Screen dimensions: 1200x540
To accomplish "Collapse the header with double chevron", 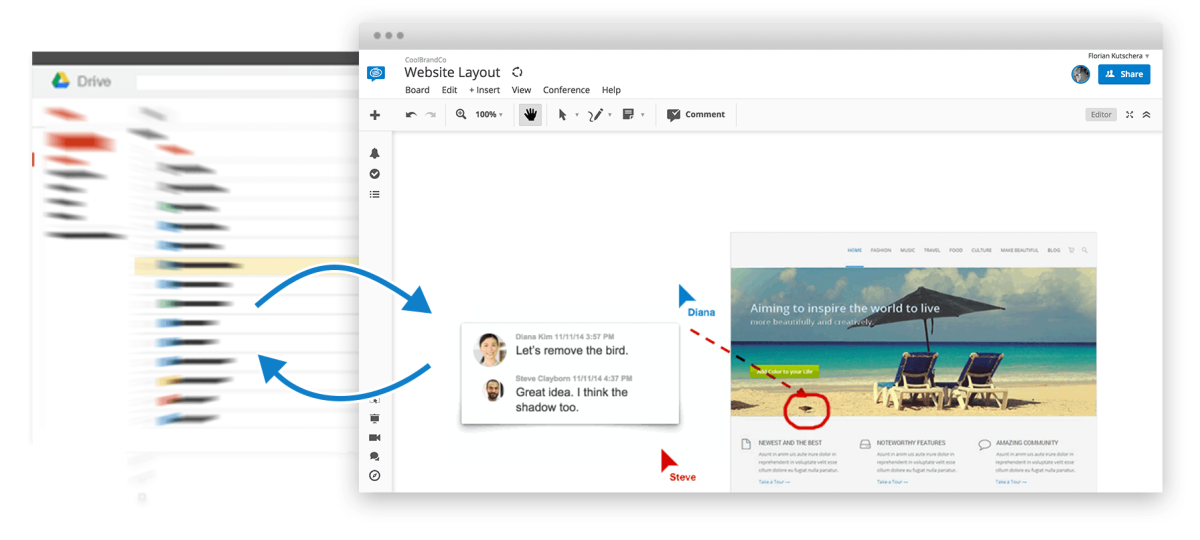I will tap(1147, 115).
